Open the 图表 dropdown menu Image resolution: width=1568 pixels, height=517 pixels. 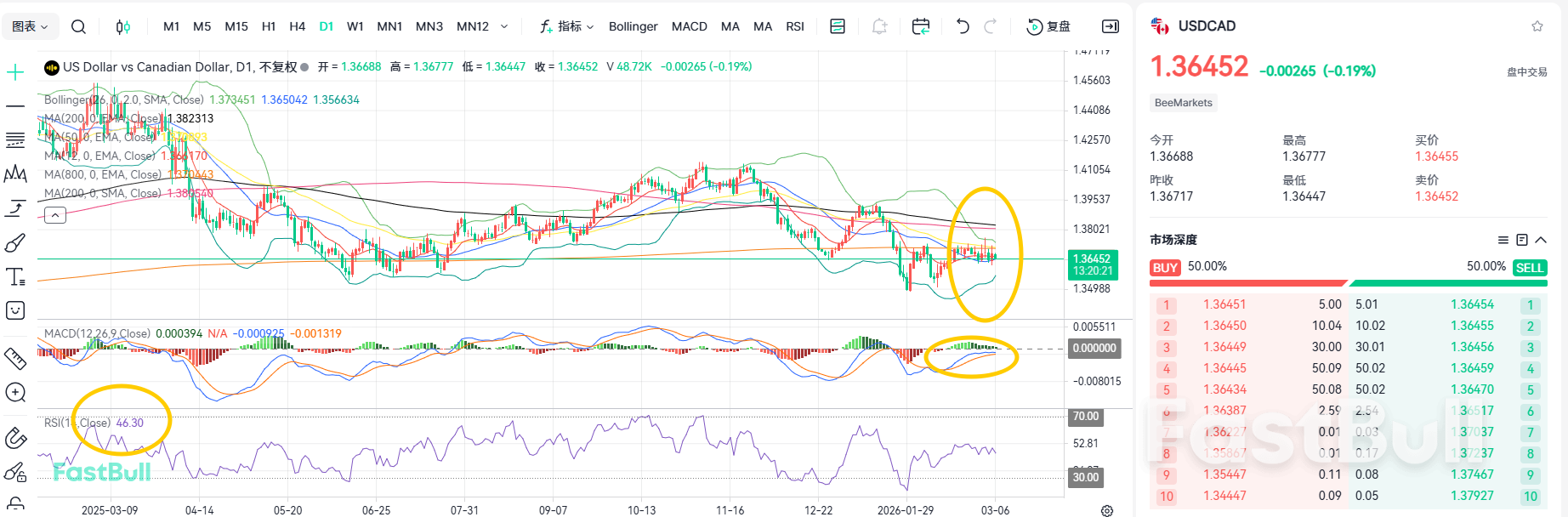coord(31,26)
